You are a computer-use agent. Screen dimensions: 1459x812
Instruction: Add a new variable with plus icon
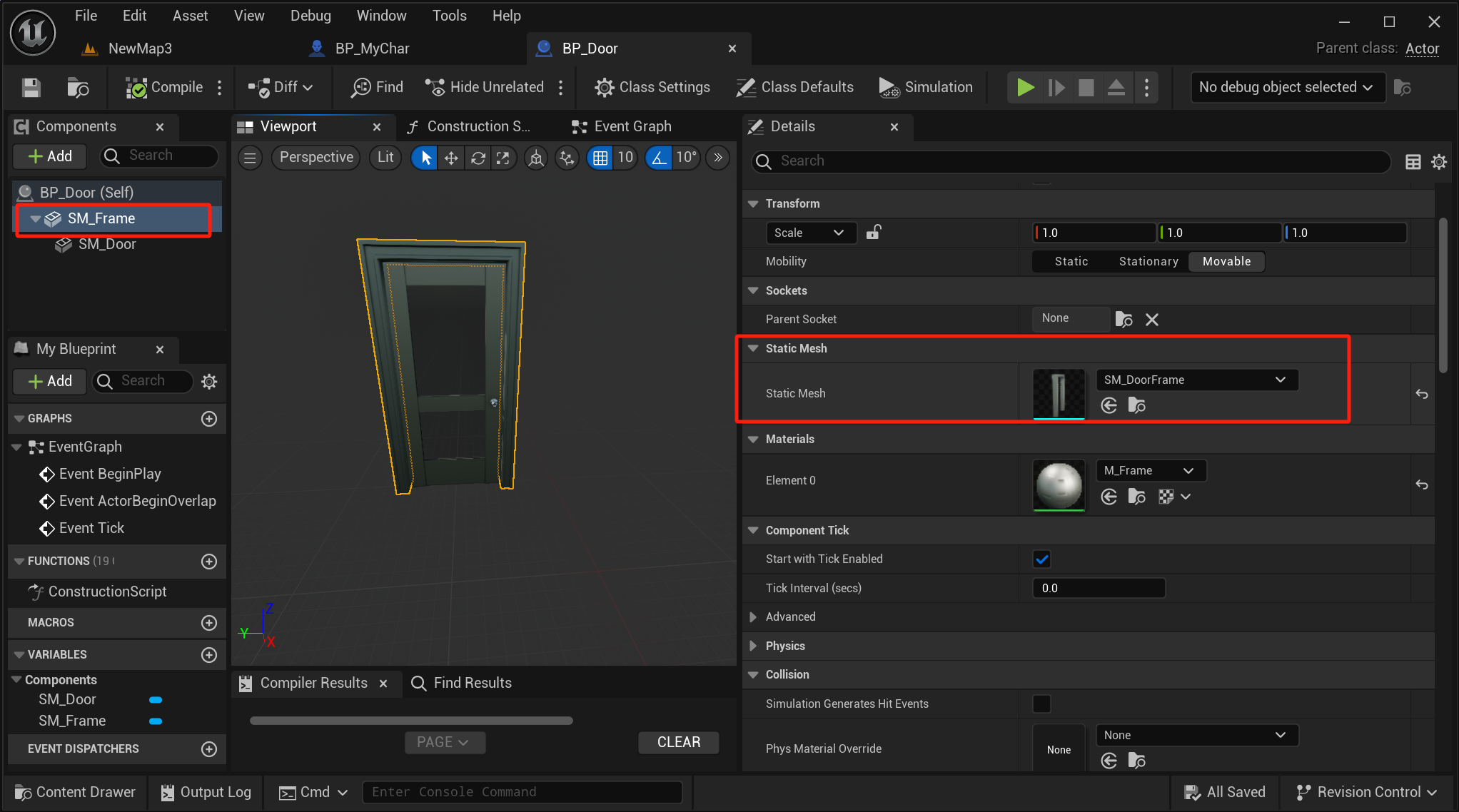(x=209, y=655)
